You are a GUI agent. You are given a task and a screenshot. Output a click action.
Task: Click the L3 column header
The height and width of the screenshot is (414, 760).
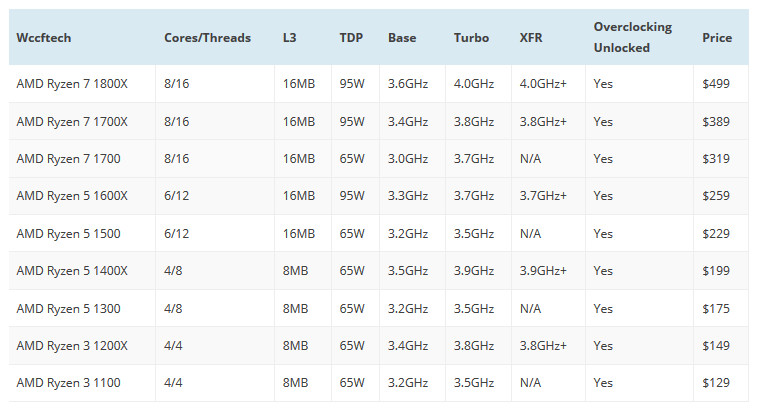coord(291,38)
